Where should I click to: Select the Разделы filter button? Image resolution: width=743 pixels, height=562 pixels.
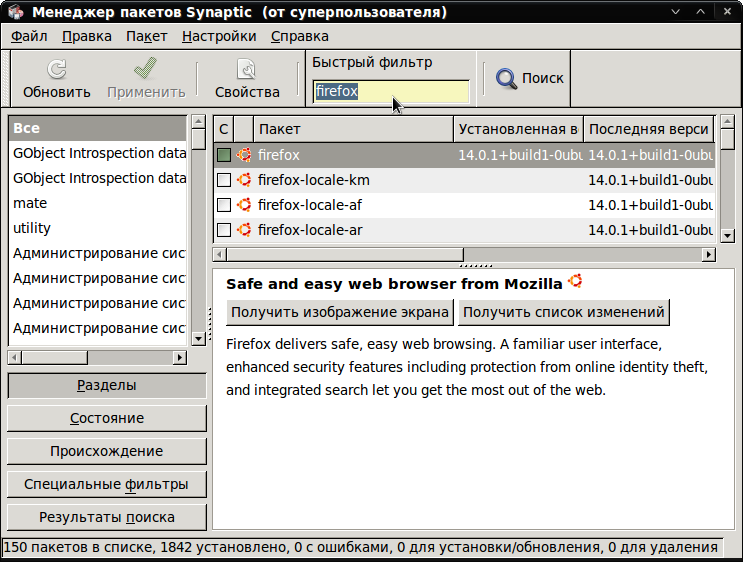[107, 385]
